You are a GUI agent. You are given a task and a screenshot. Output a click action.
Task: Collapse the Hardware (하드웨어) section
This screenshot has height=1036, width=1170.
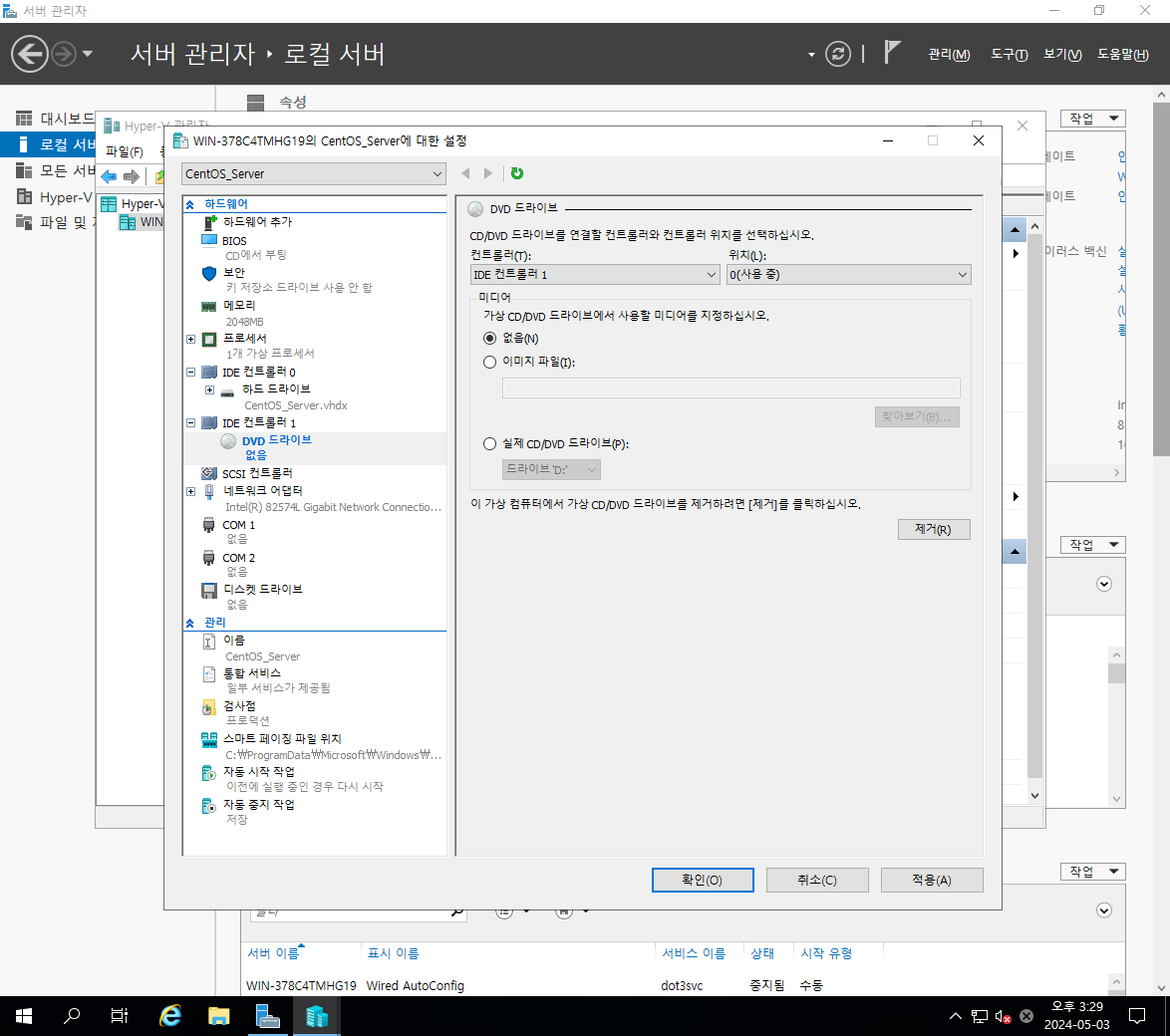[x=190, y=204]
